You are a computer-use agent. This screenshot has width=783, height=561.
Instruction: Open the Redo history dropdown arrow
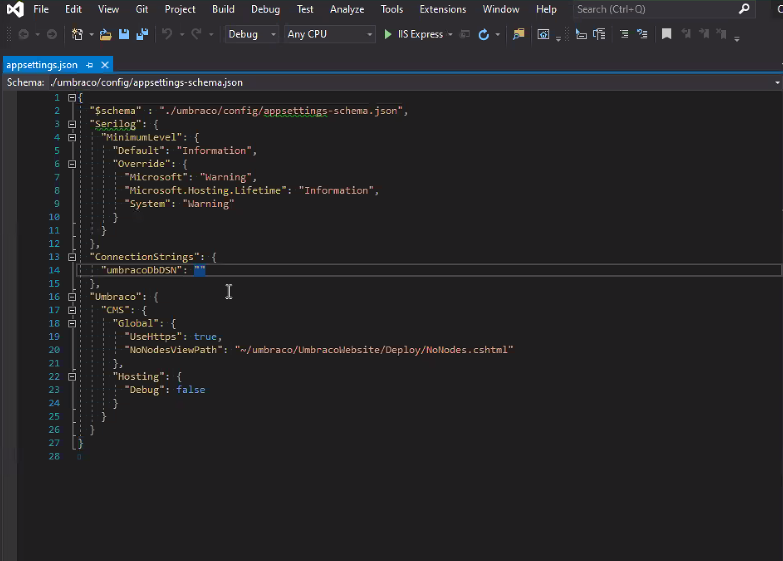pyautogui.click(x=211, y=34)
